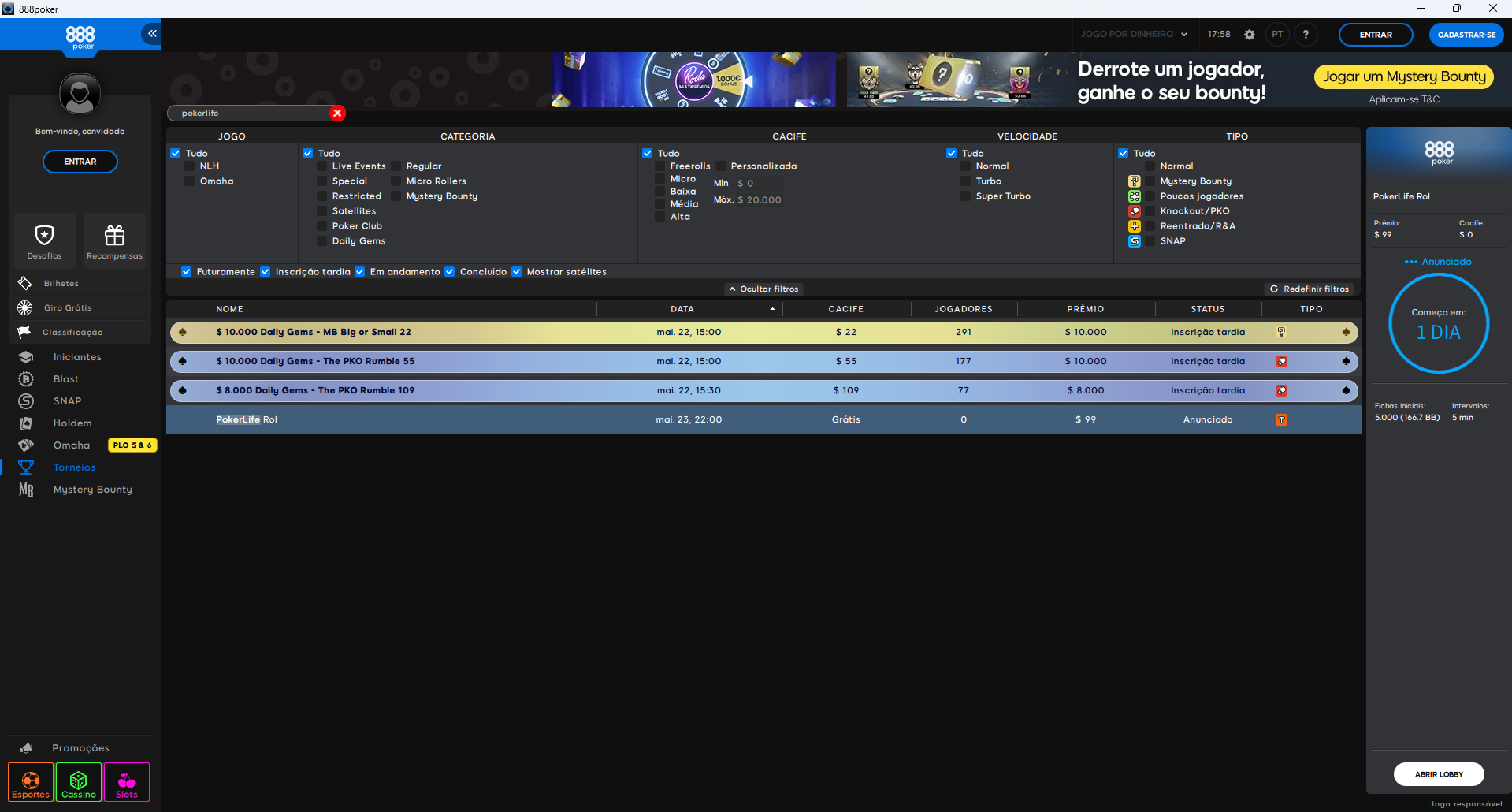
Task: Open Iniciantes graduation cap icon
Action: pyautogui.click(x=26, y=357)
